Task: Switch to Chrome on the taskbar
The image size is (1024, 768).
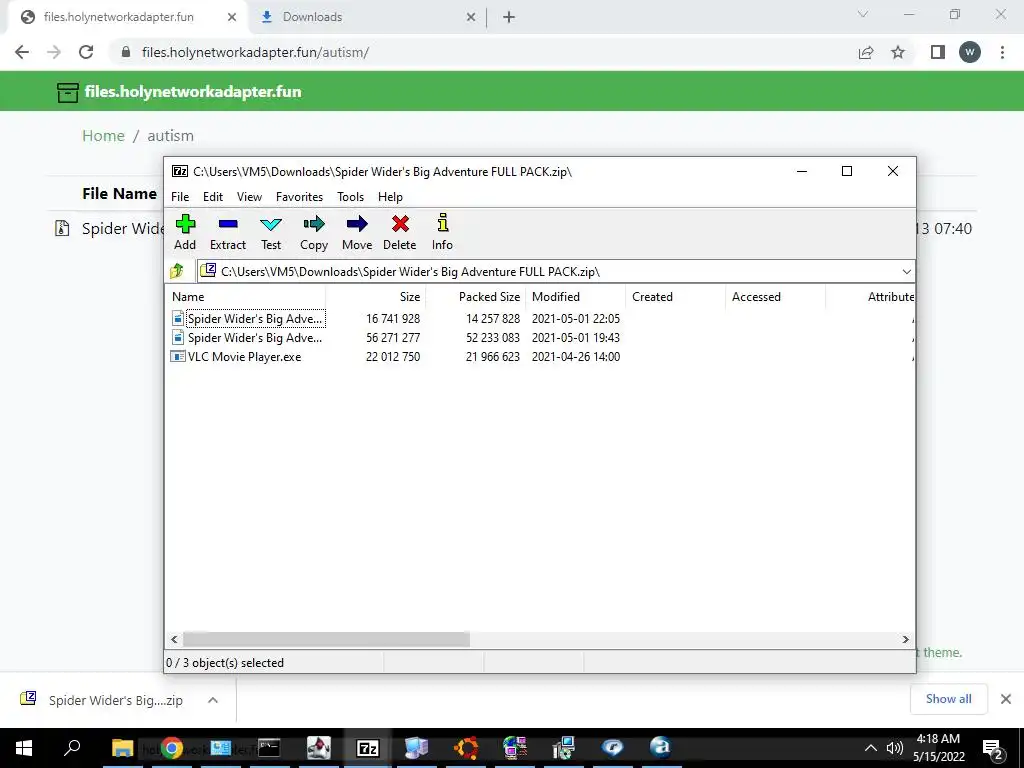Action: pos(172,748)
